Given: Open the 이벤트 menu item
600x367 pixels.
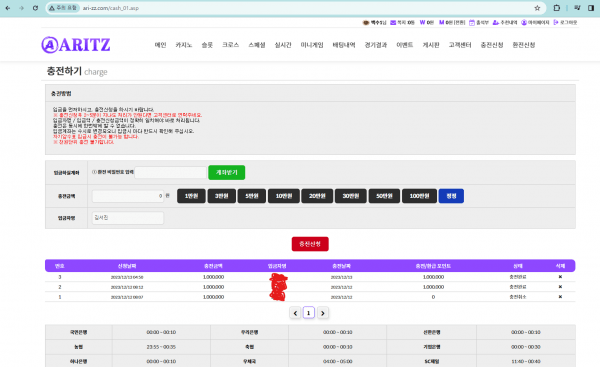Looking at the screenshot, I should pos(405,45).
